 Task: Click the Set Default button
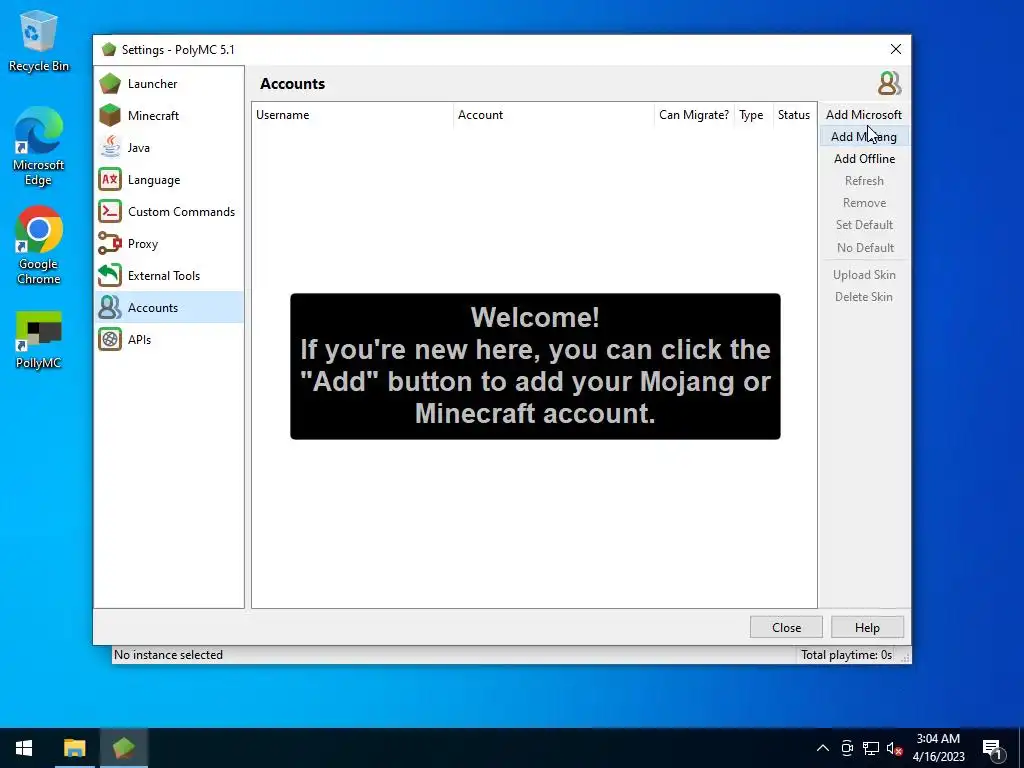tap(863, 225)
